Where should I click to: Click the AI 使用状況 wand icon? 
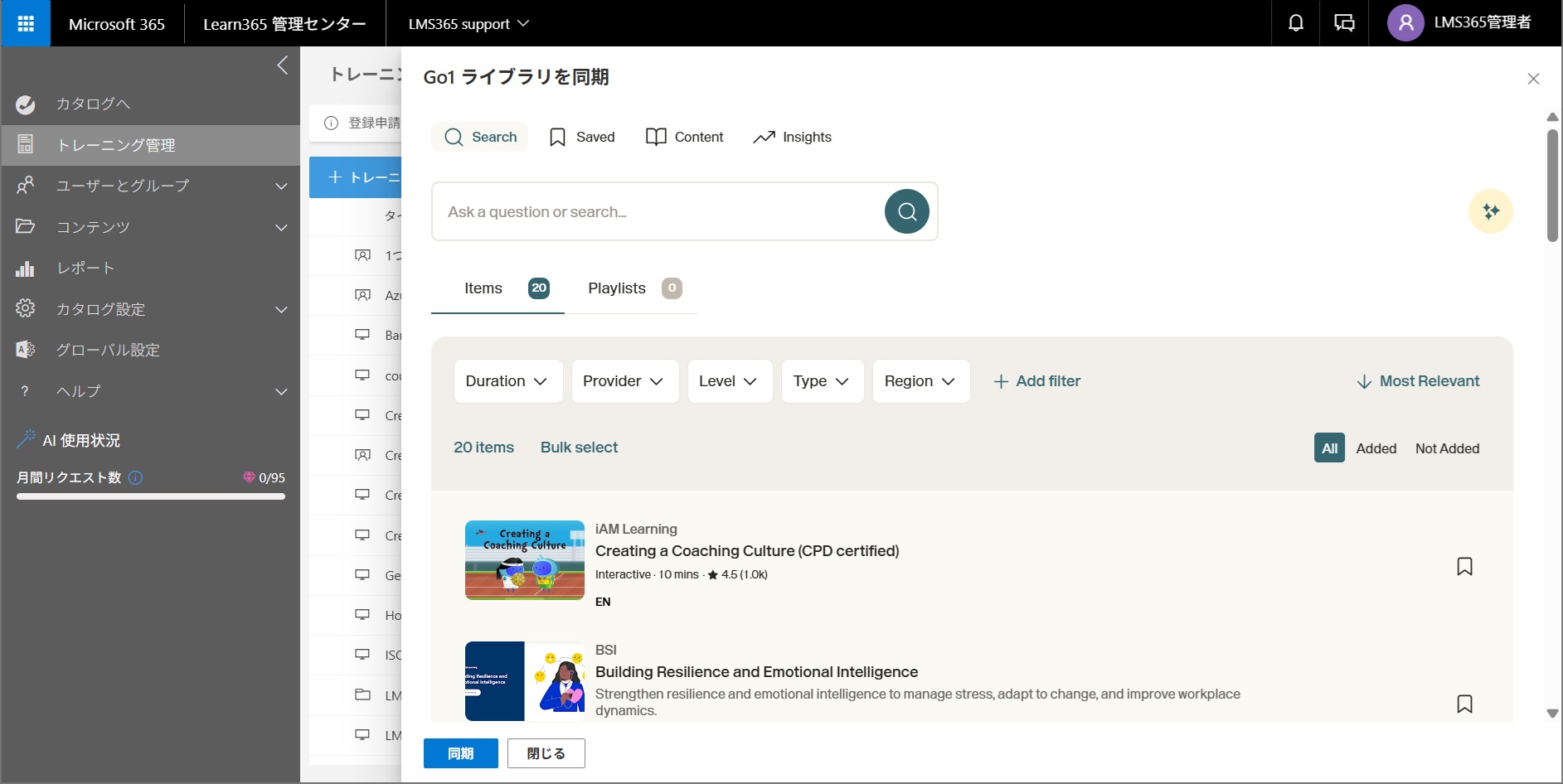[x=26, y=439]
